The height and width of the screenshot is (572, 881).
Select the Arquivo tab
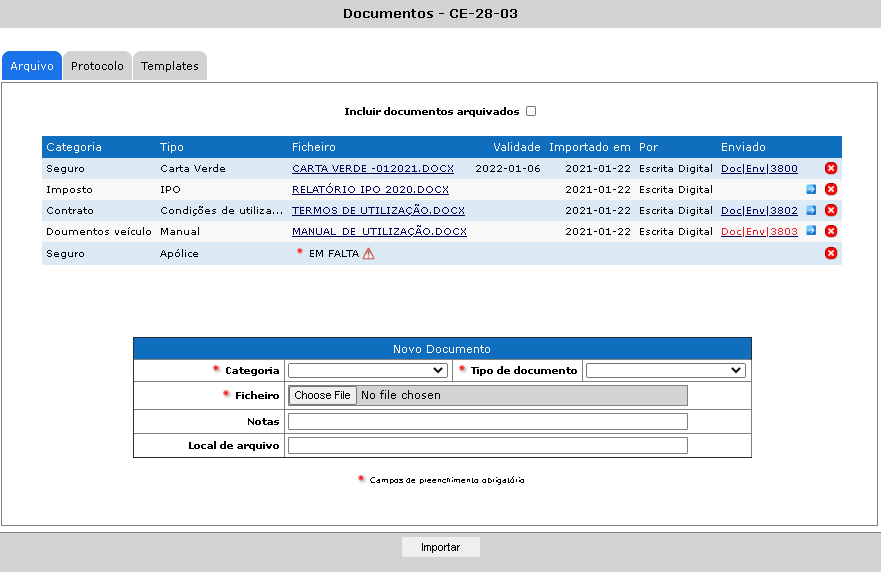[x=31, y=66]
